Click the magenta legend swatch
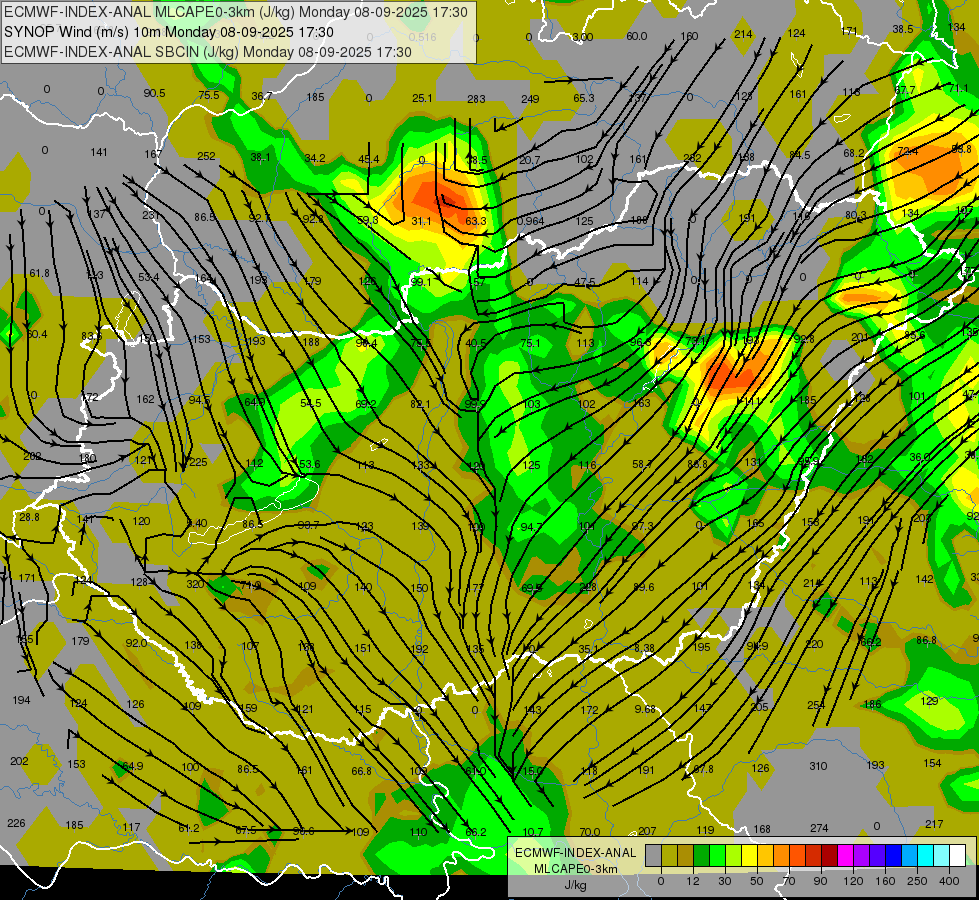 point(846,856)
